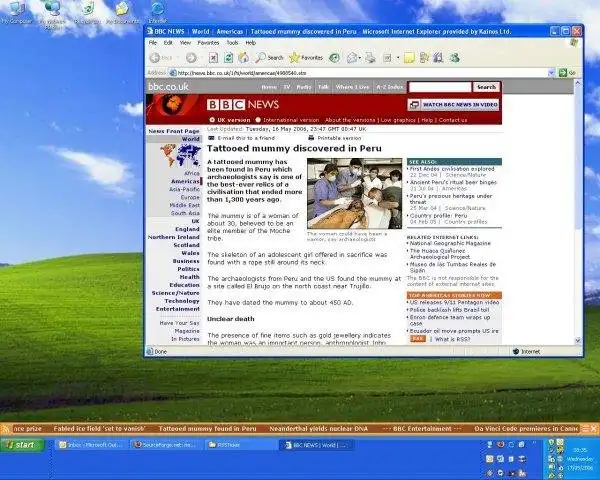Open the Edit button dropdown arrow
The image size is (600, 480).
point(398,58)
